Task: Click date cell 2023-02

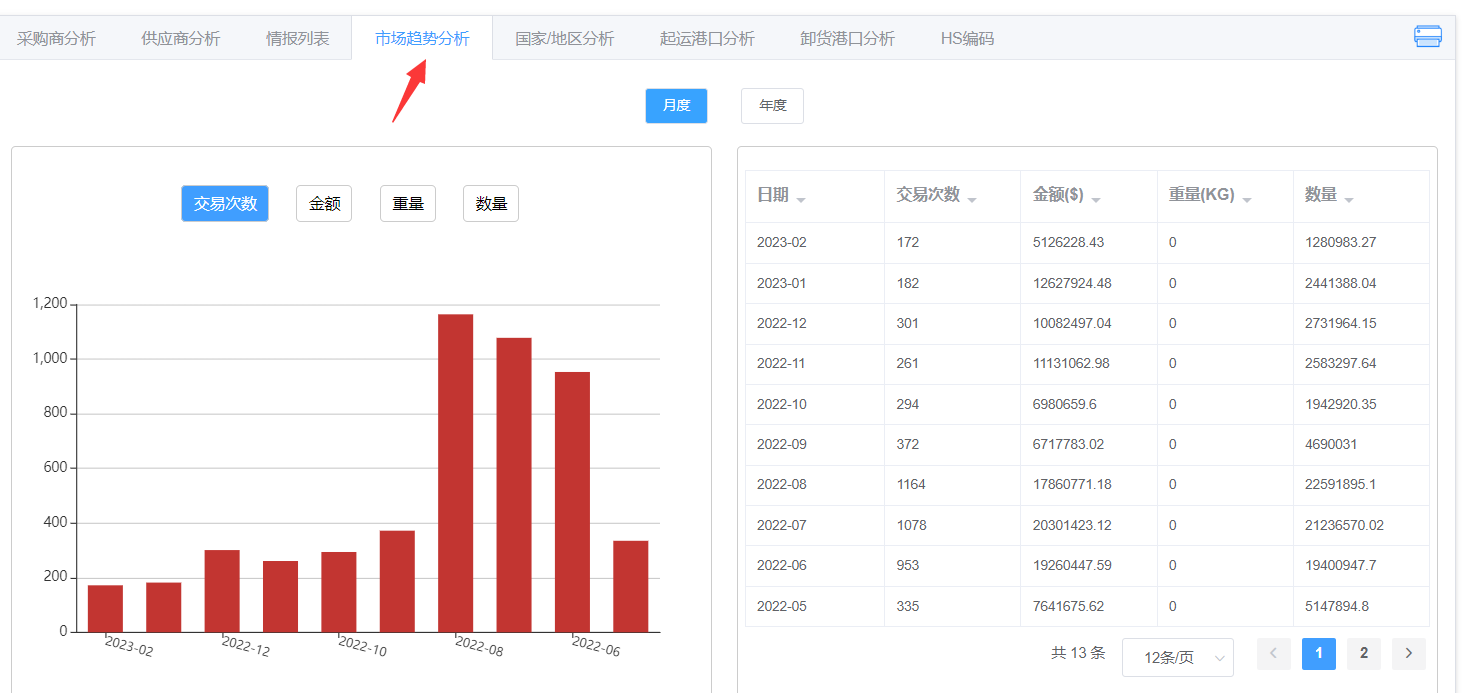Action: coord(782,242)
